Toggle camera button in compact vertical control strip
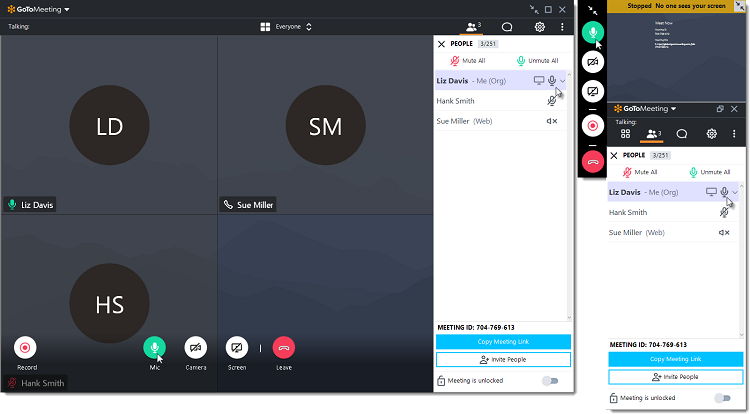750x414 pixels. pyautogui.click(x=593, y=62)
